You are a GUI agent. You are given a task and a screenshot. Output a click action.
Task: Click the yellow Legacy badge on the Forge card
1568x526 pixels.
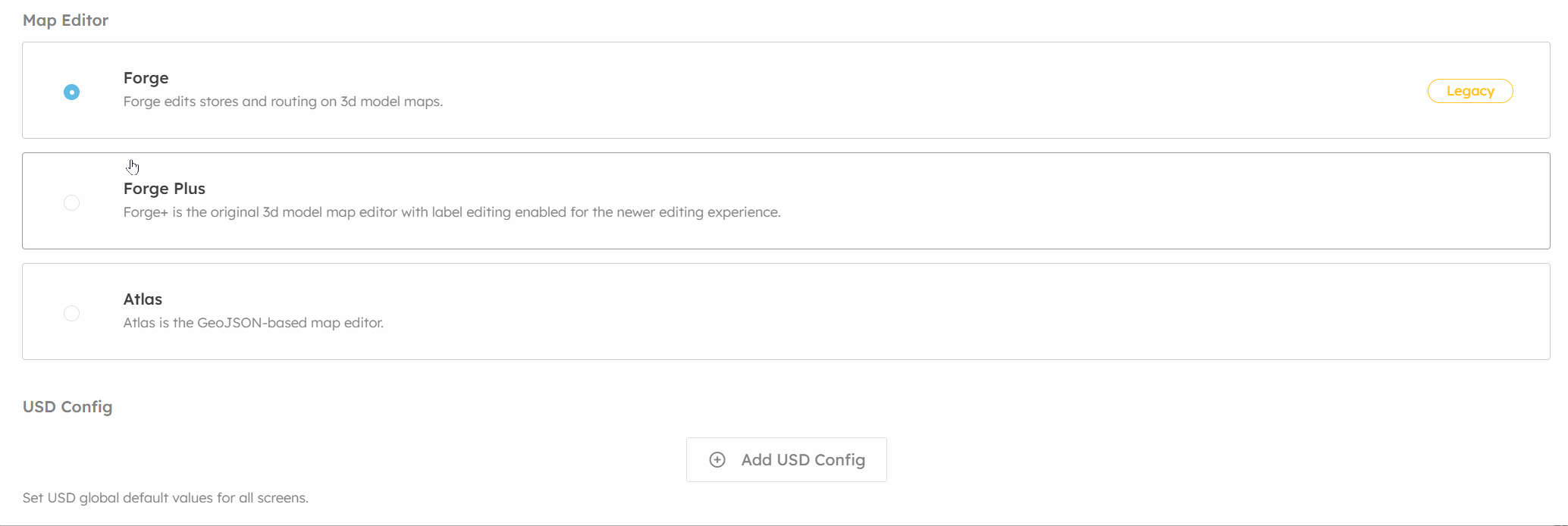click(x=1470, y=91)
